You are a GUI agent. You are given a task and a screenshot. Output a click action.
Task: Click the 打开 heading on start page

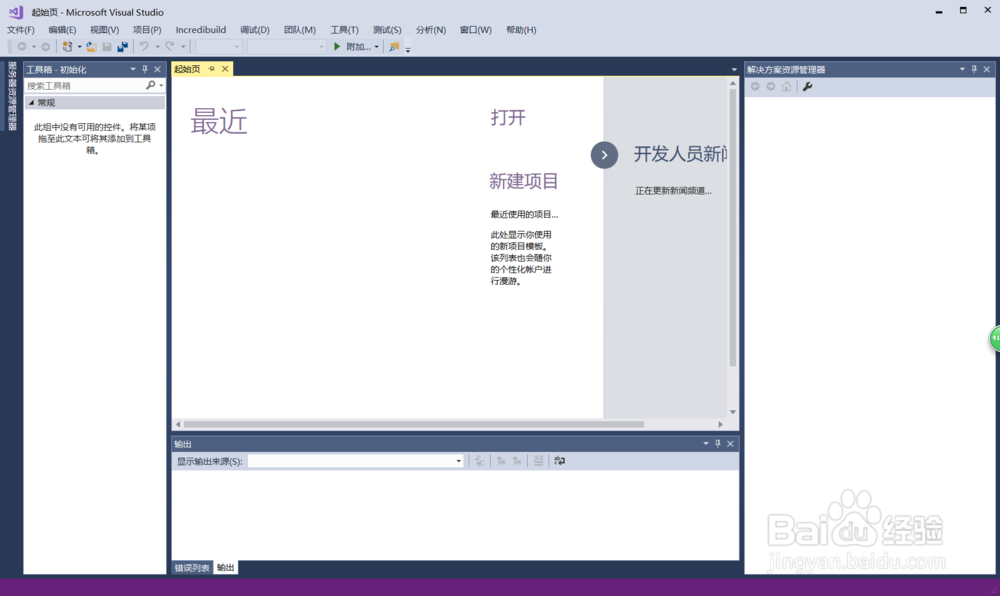point(508,117)
